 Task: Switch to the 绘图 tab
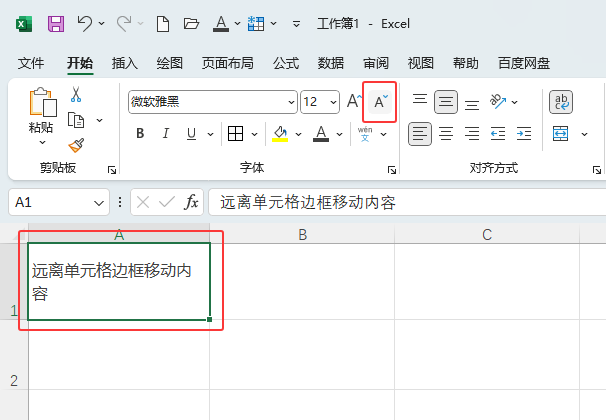point(170,63)
